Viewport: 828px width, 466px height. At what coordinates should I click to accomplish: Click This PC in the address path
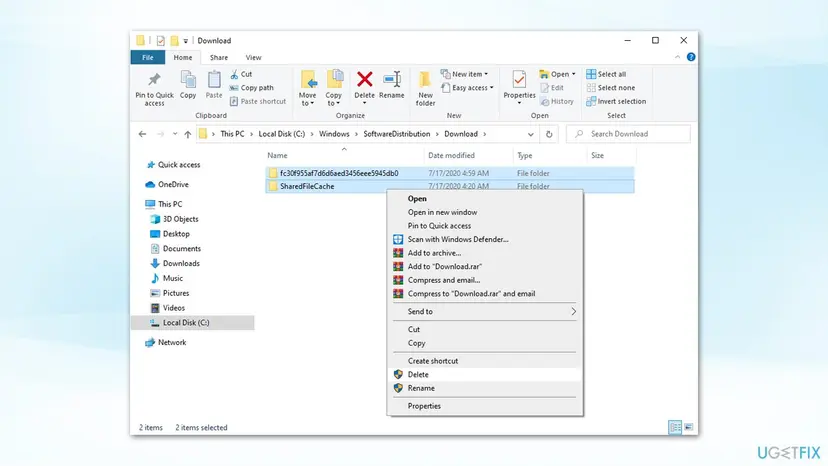click(x=232, y=134)
